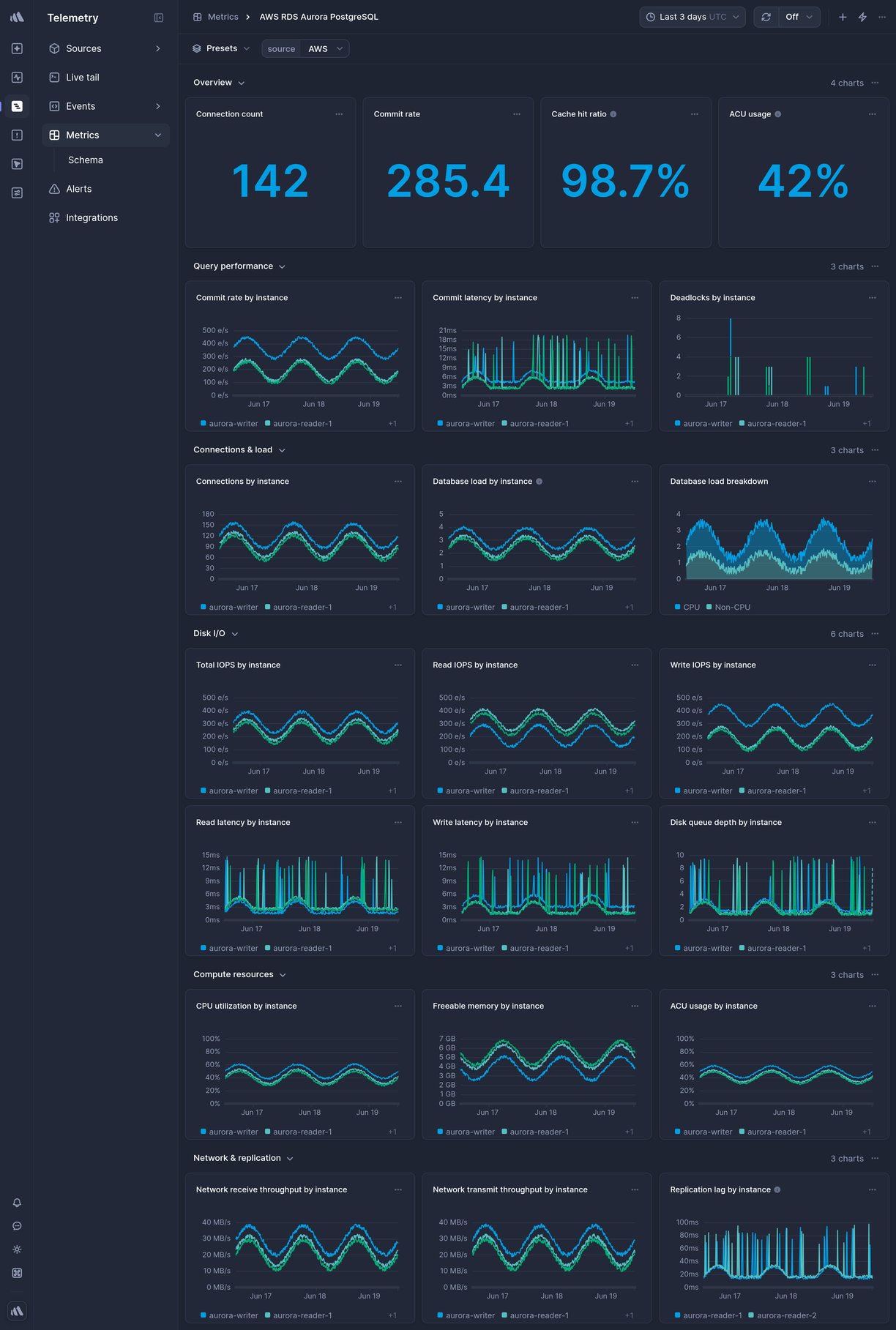Open the Presets dropdown
This screenshot has width=896, height=1330.
(x=221, y=48)
